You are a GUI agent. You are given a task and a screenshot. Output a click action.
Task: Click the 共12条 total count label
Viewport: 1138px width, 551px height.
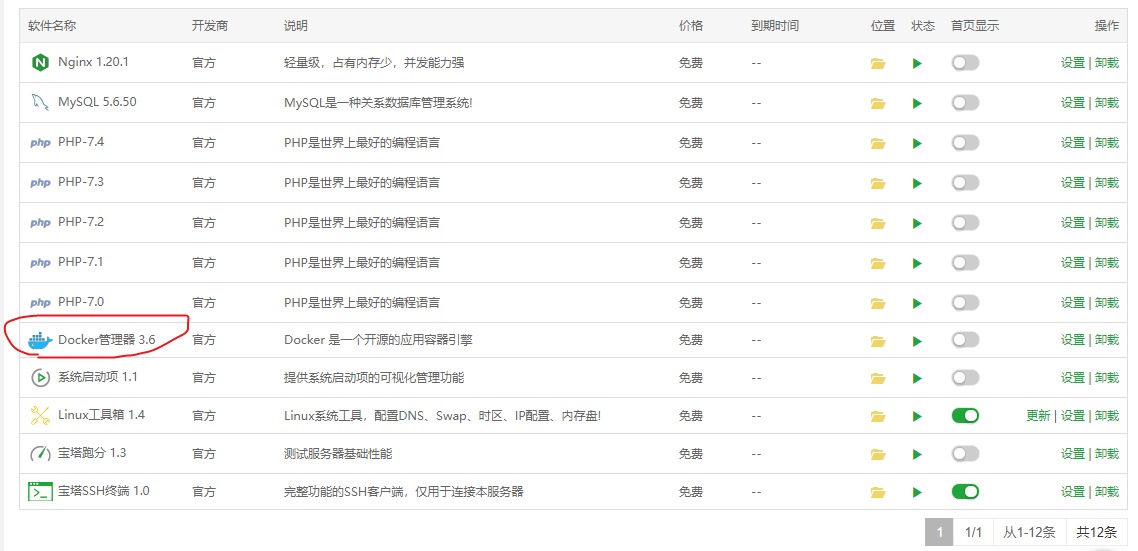[1097, 533]
